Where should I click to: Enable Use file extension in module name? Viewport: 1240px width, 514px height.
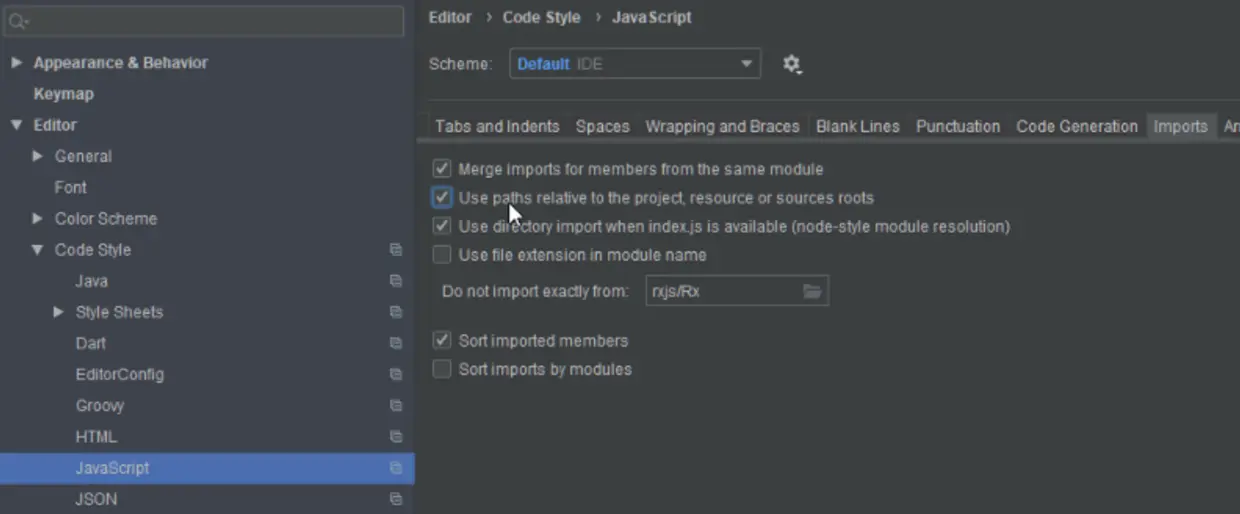click(x=442, y=255)
